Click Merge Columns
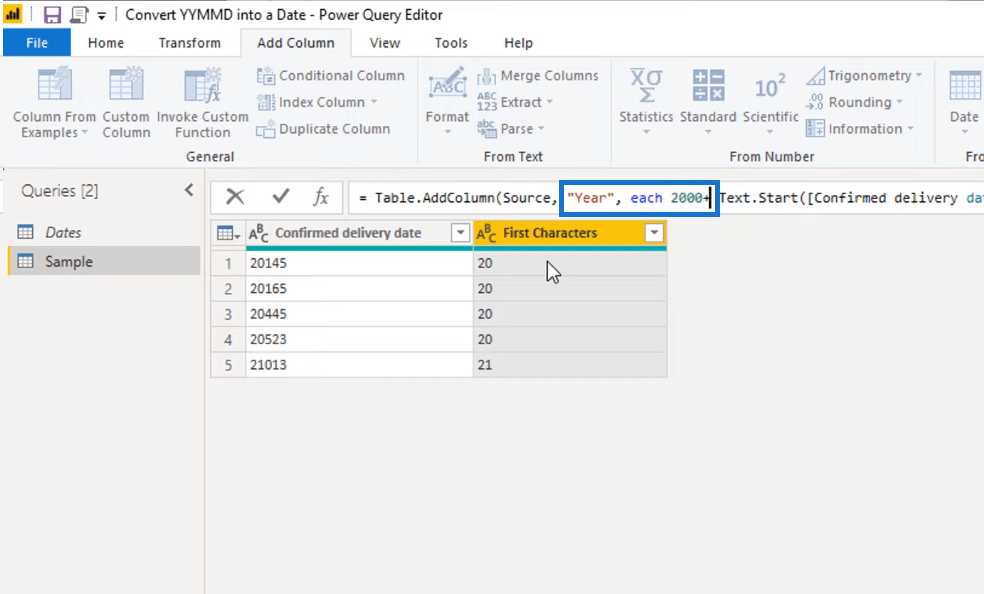 pos(538,75)
